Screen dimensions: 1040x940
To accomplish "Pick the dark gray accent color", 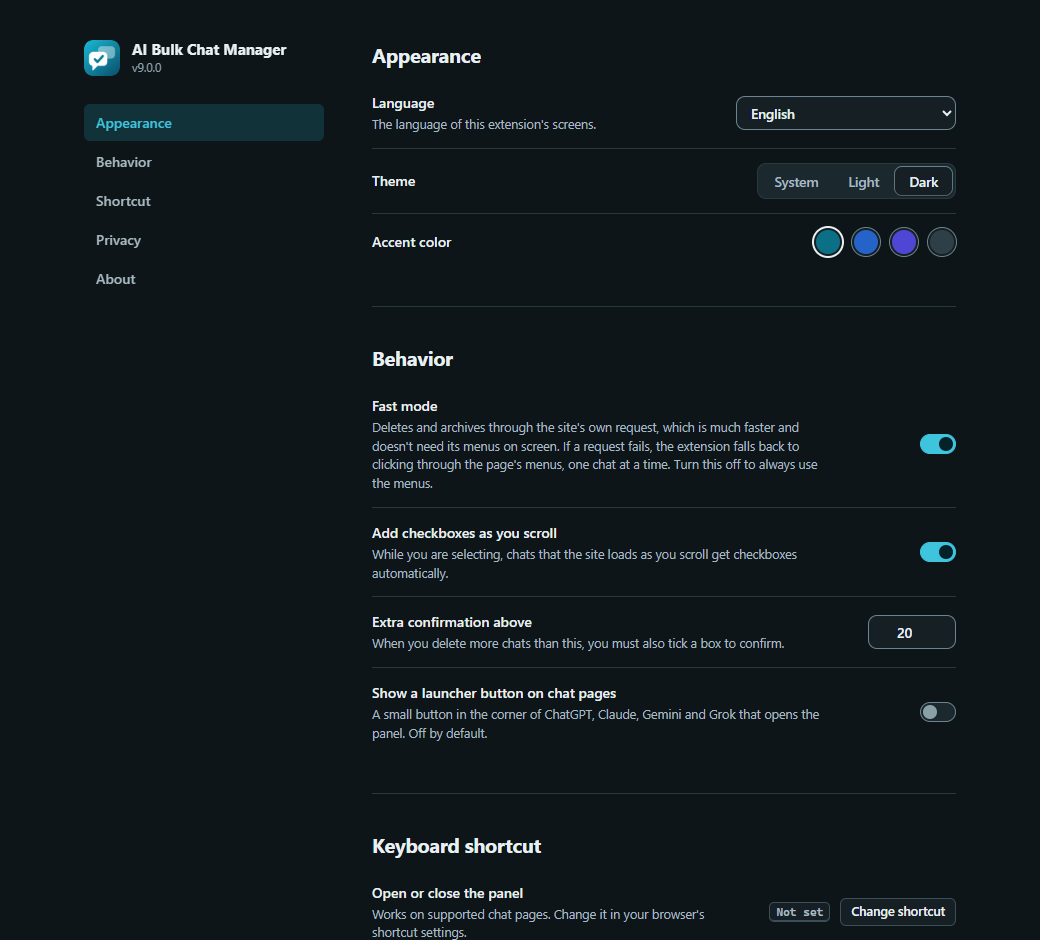I will (x=942, y=242).
